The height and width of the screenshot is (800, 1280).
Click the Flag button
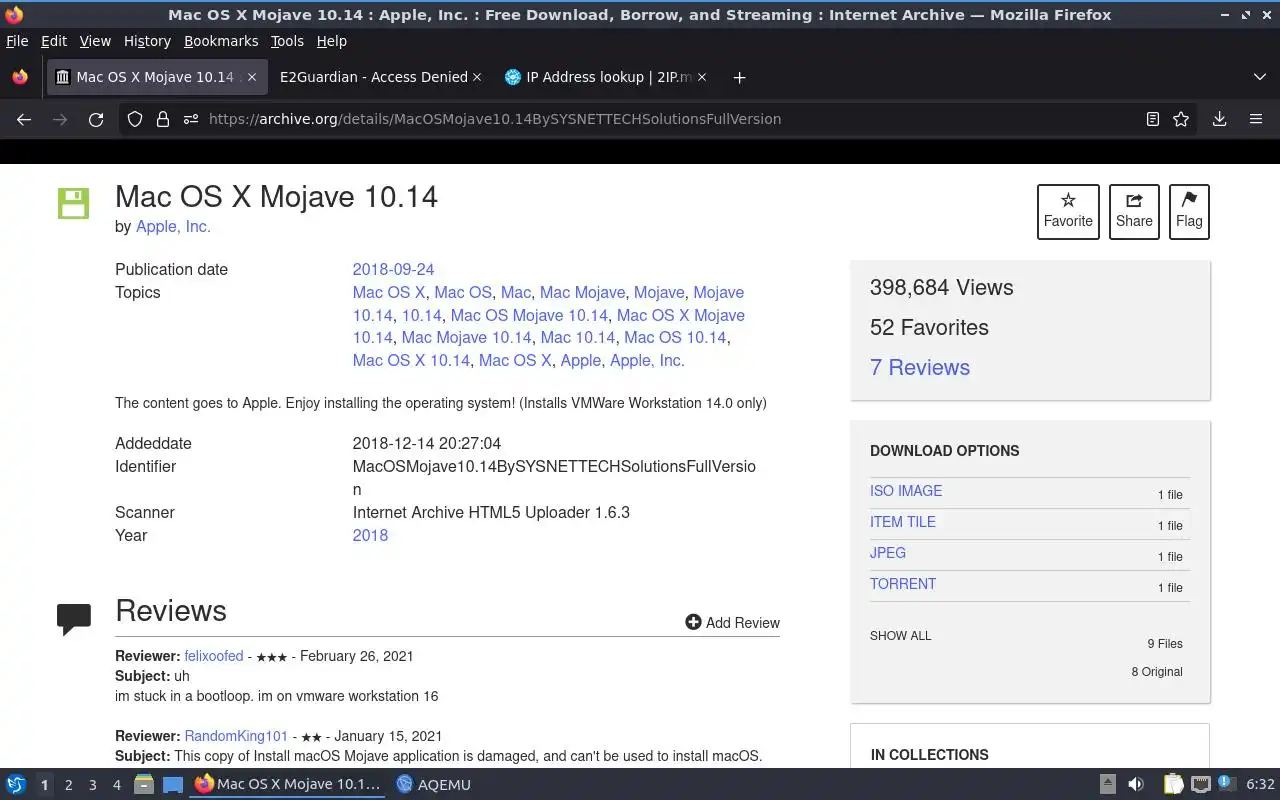1189,211
